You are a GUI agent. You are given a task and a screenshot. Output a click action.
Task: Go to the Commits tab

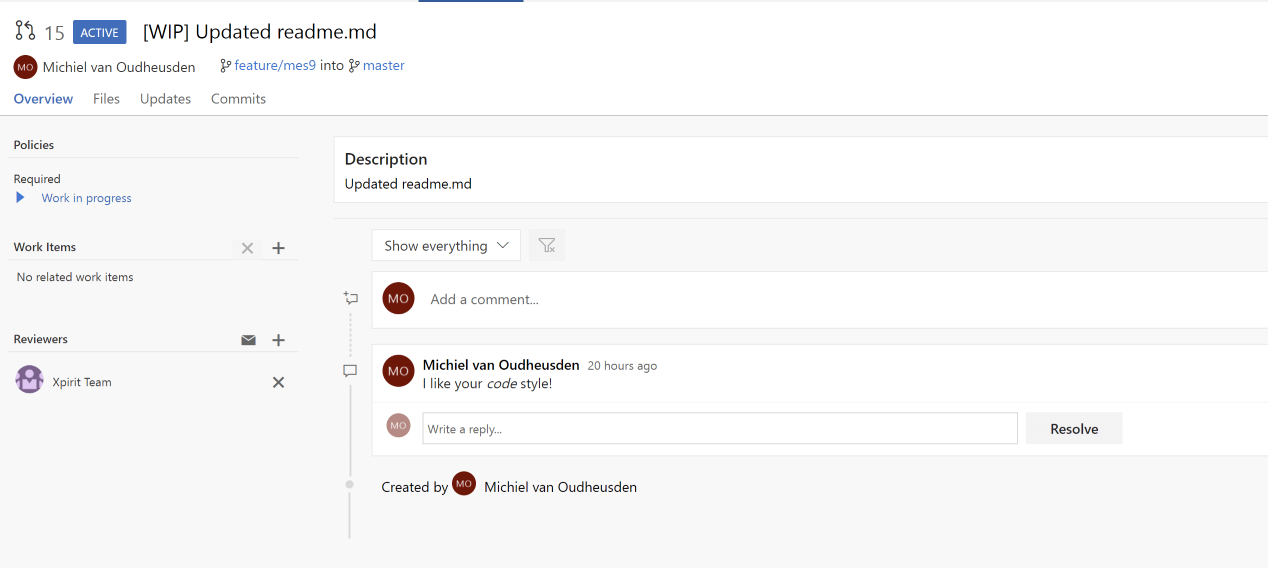click(x=238, y=99)
